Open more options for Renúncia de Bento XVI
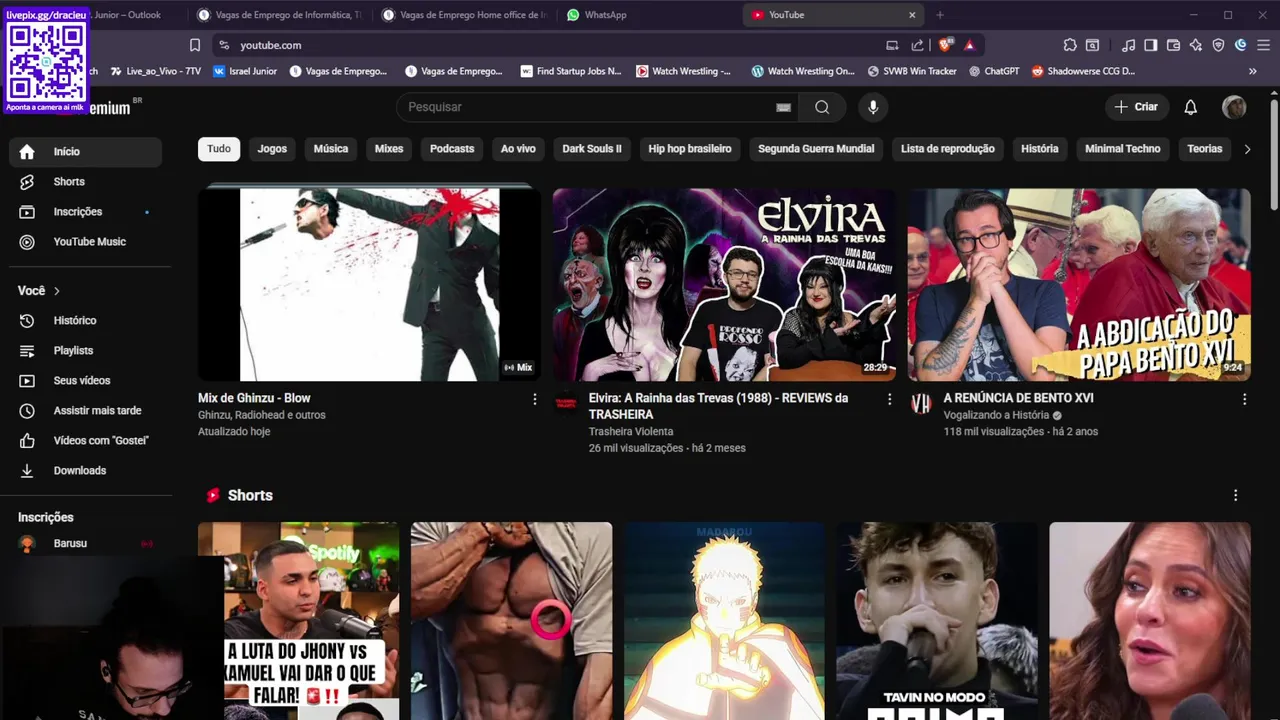The image size is (1280, 720). coord(1244,399)
